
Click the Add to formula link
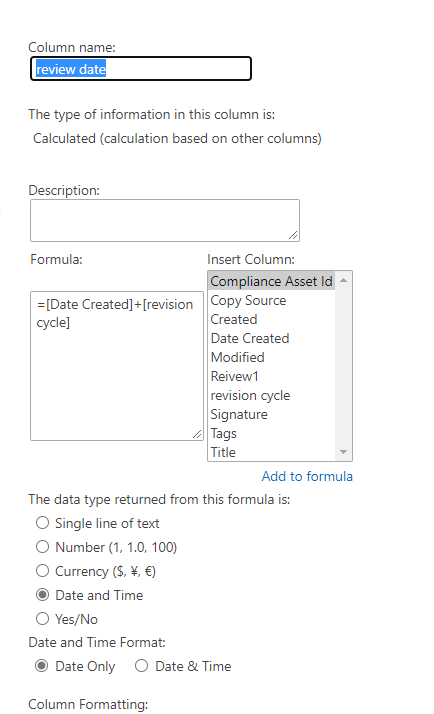click(307, 476)
